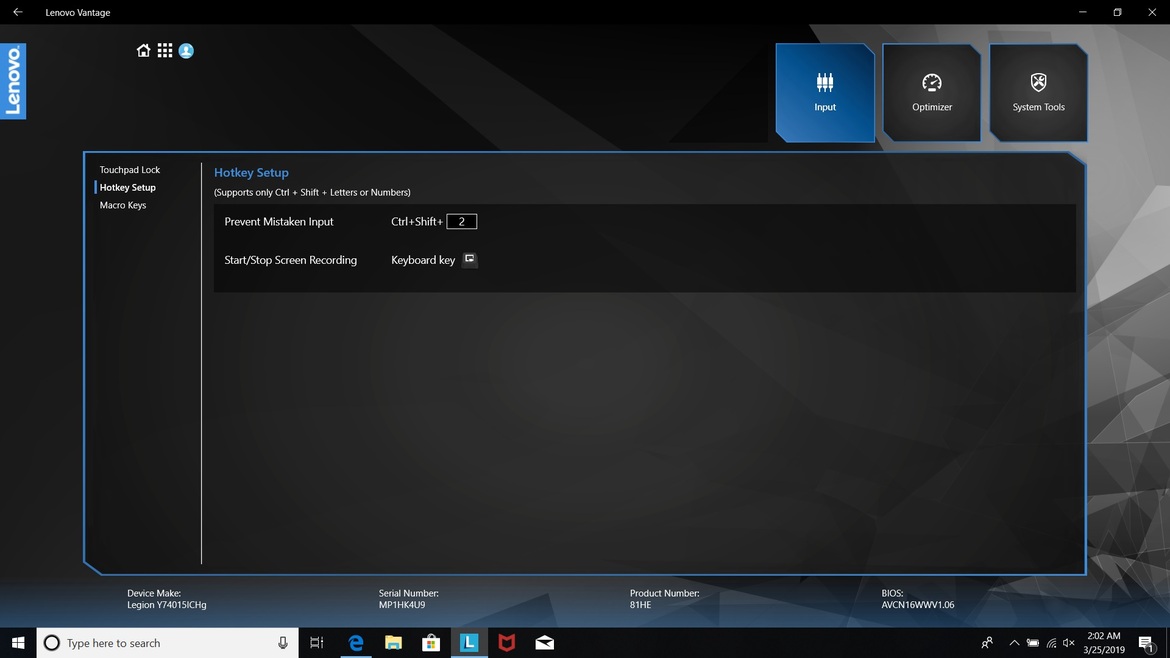Open Microsoft Store from the taskbar
The image size is (1170, 658).
[431, 642]
